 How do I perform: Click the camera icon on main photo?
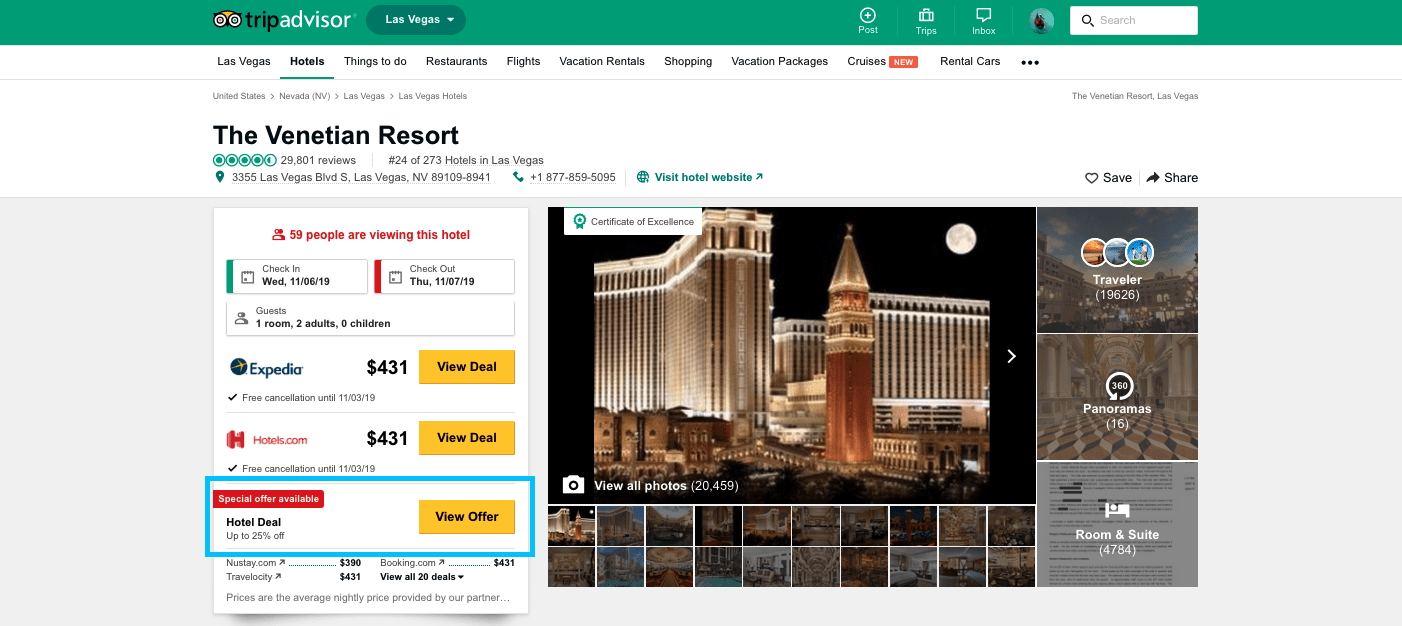(x=573, y=485)
